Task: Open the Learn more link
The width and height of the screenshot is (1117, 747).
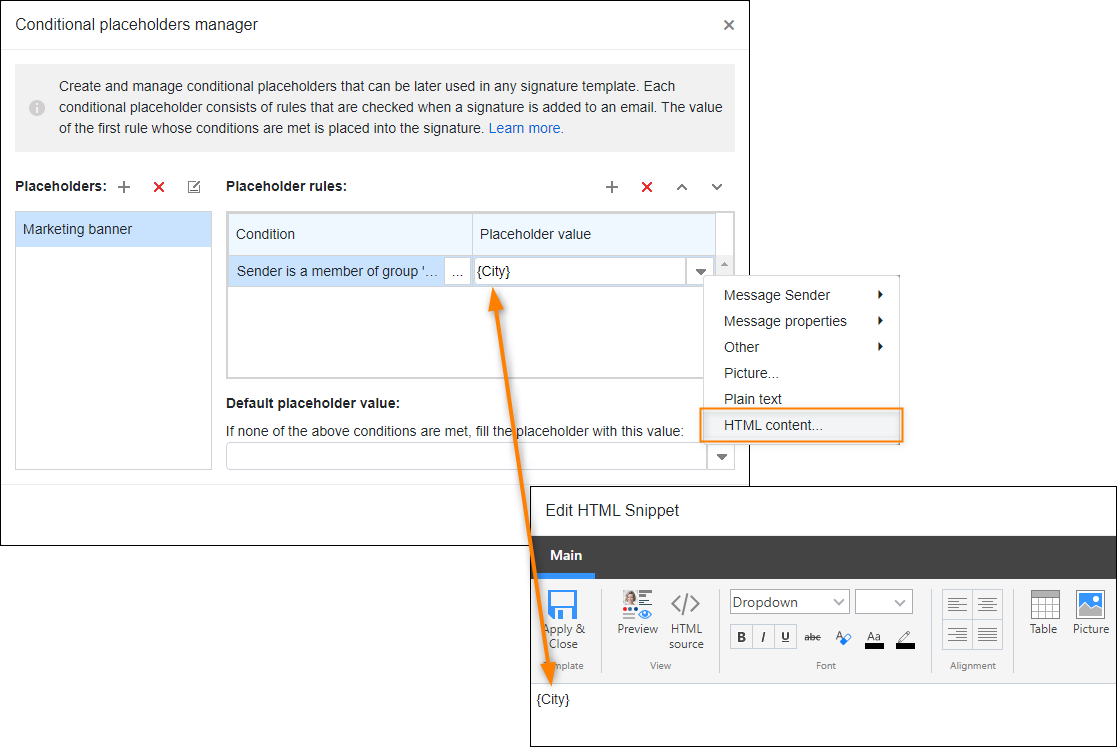Action: (526, 128)
